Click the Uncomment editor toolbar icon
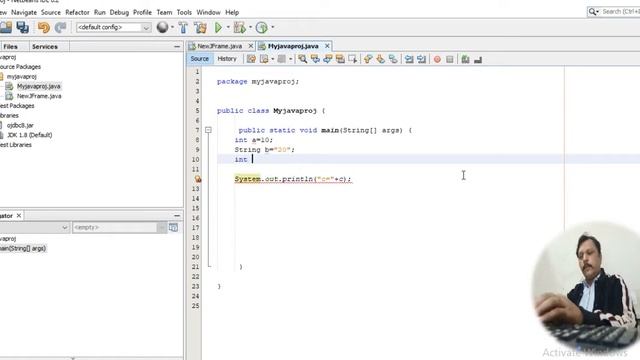640x360 pixels. point(478,60)
